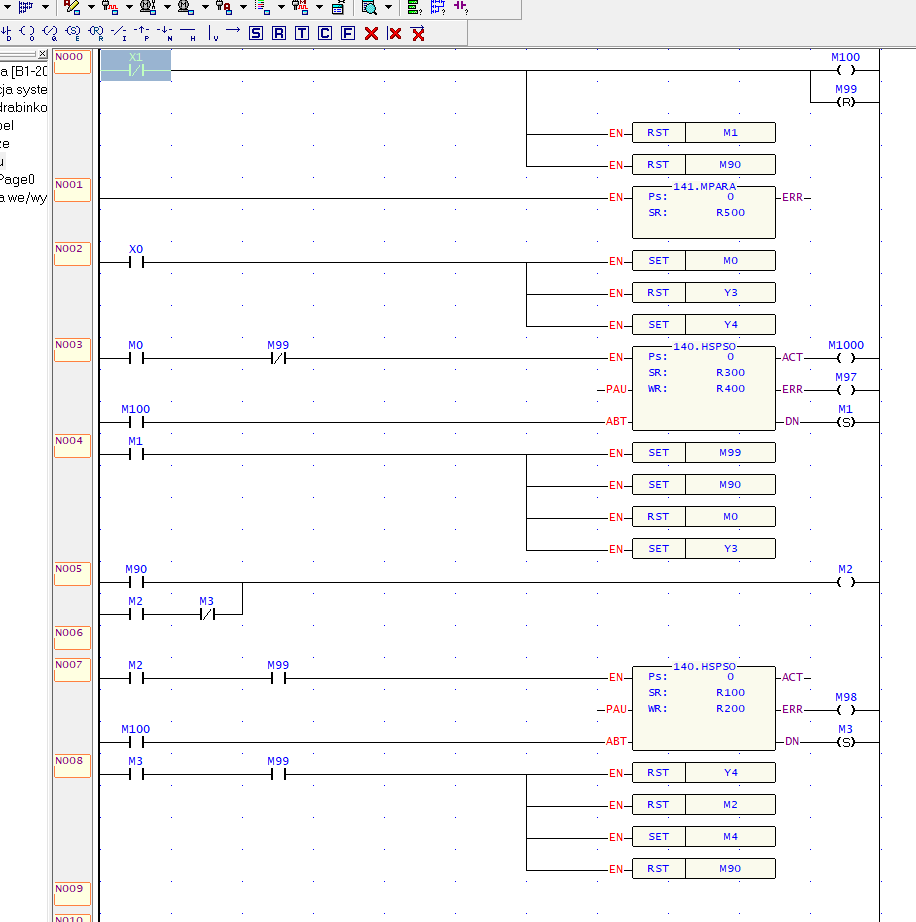Select the N005 network label

tap(72, 574)
